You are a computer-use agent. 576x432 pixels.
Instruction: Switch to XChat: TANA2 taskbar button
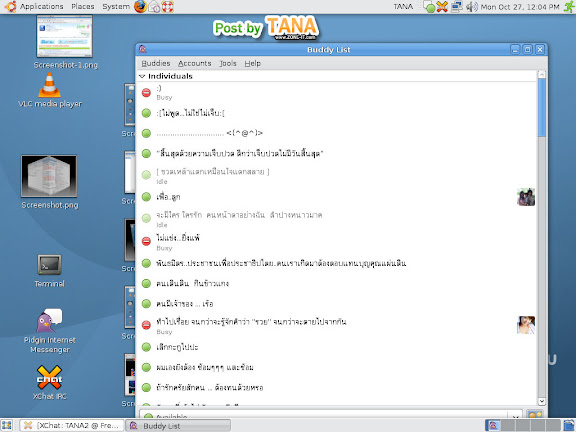pyautogui.click(x=72, y=425)
